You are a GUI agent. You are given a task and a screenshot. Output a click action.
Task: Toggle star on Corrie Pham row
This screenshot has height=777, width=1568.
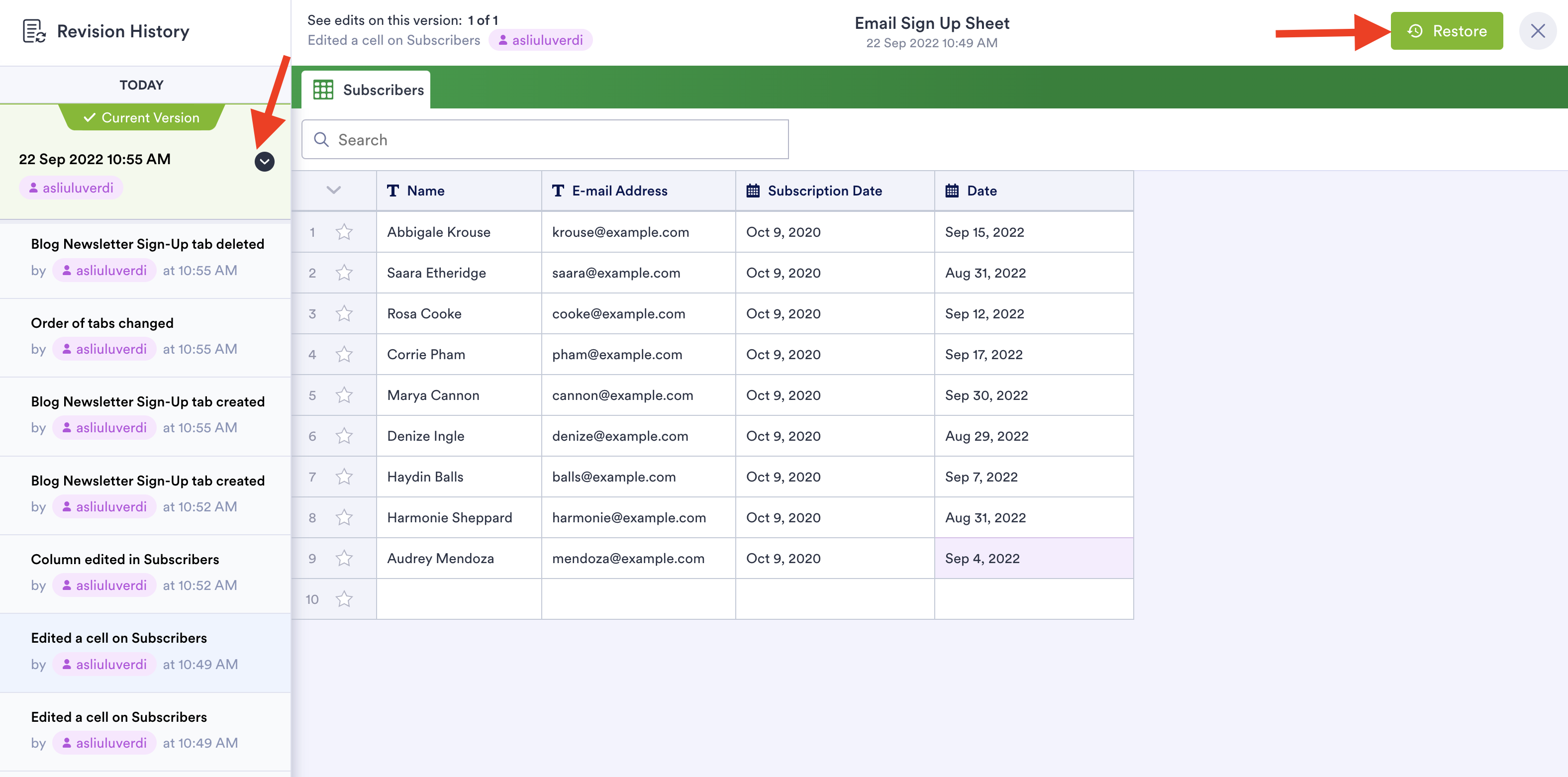[x=344, y=354]
